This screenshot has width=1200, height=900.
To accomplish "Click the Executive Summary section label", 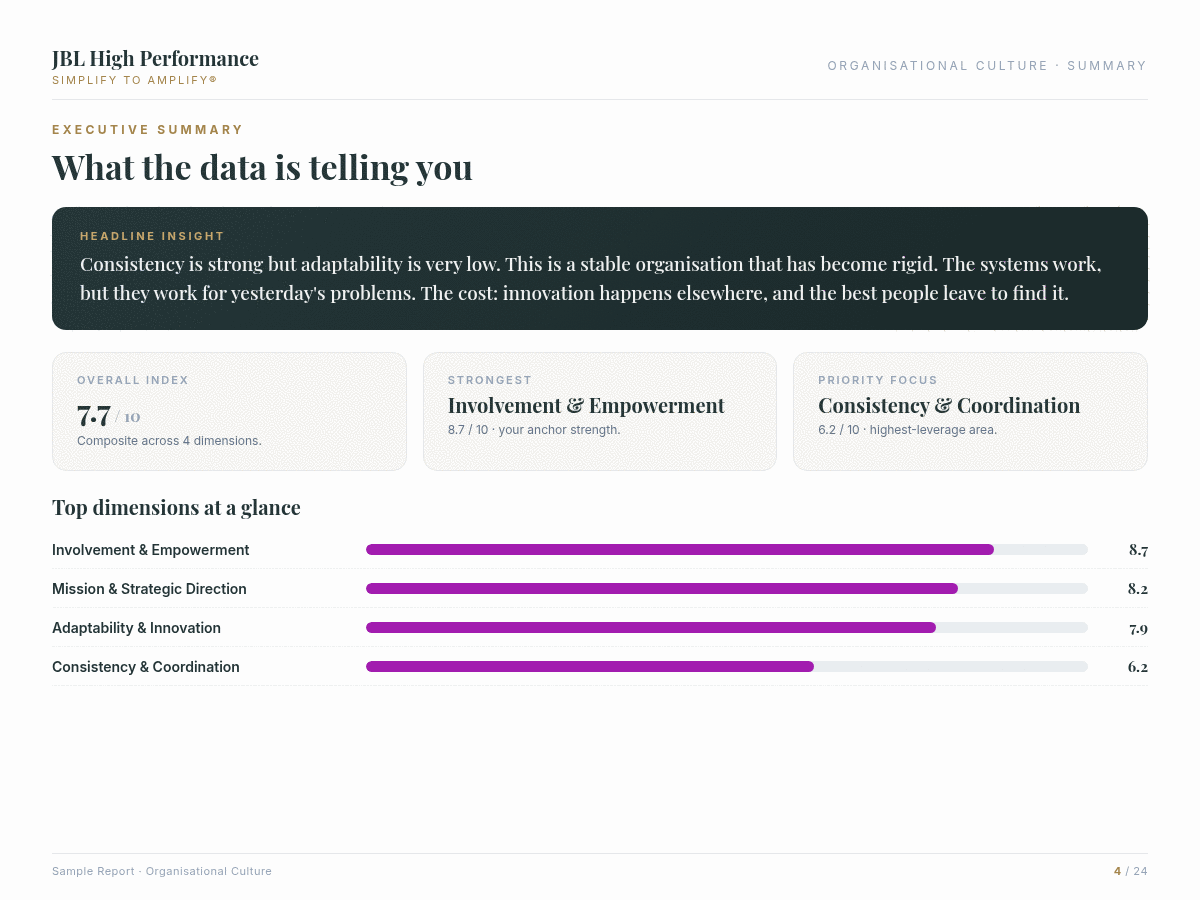I will 148,130.
